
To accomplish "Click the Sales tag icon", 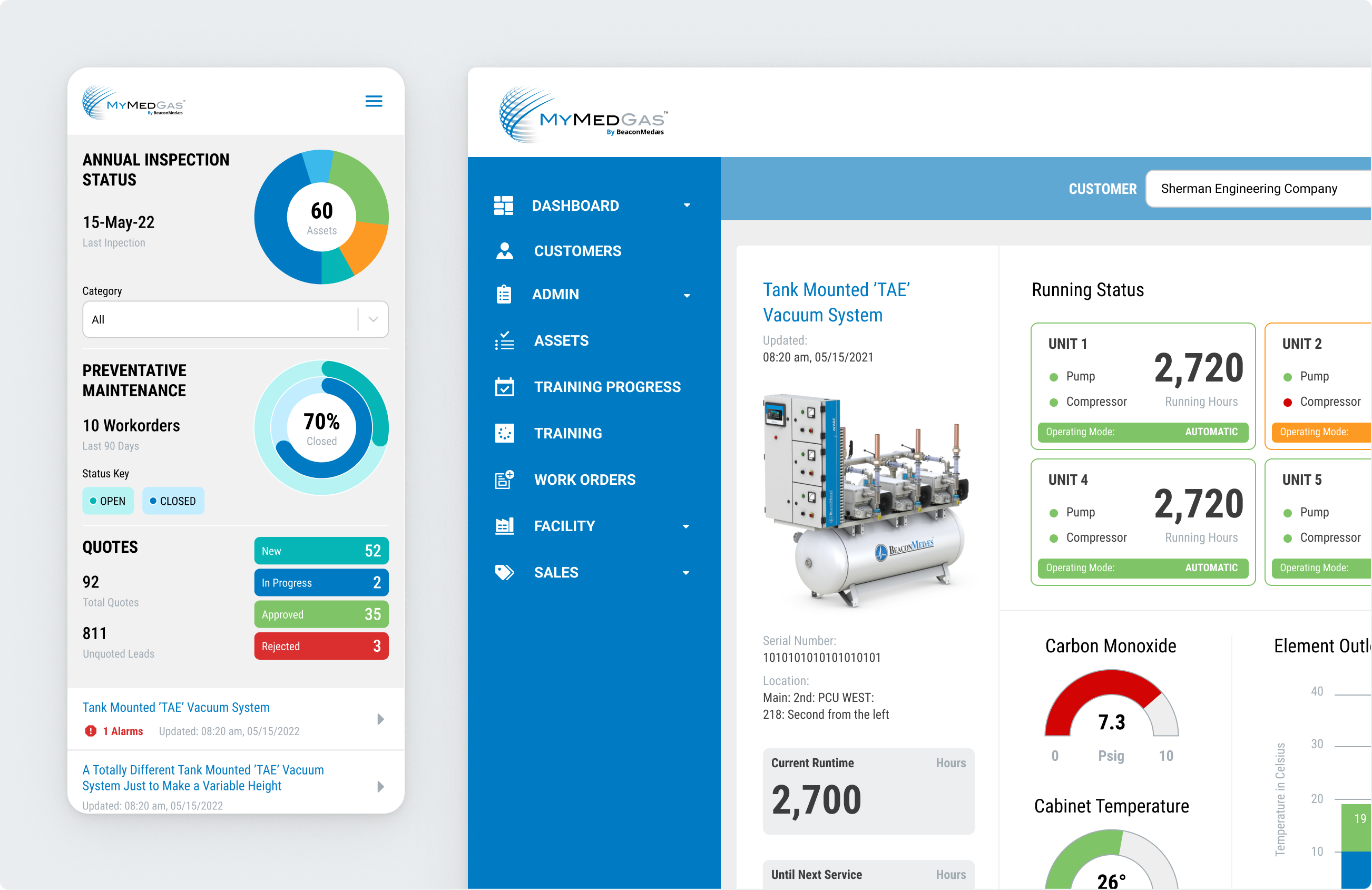I will tap(504, 572).
